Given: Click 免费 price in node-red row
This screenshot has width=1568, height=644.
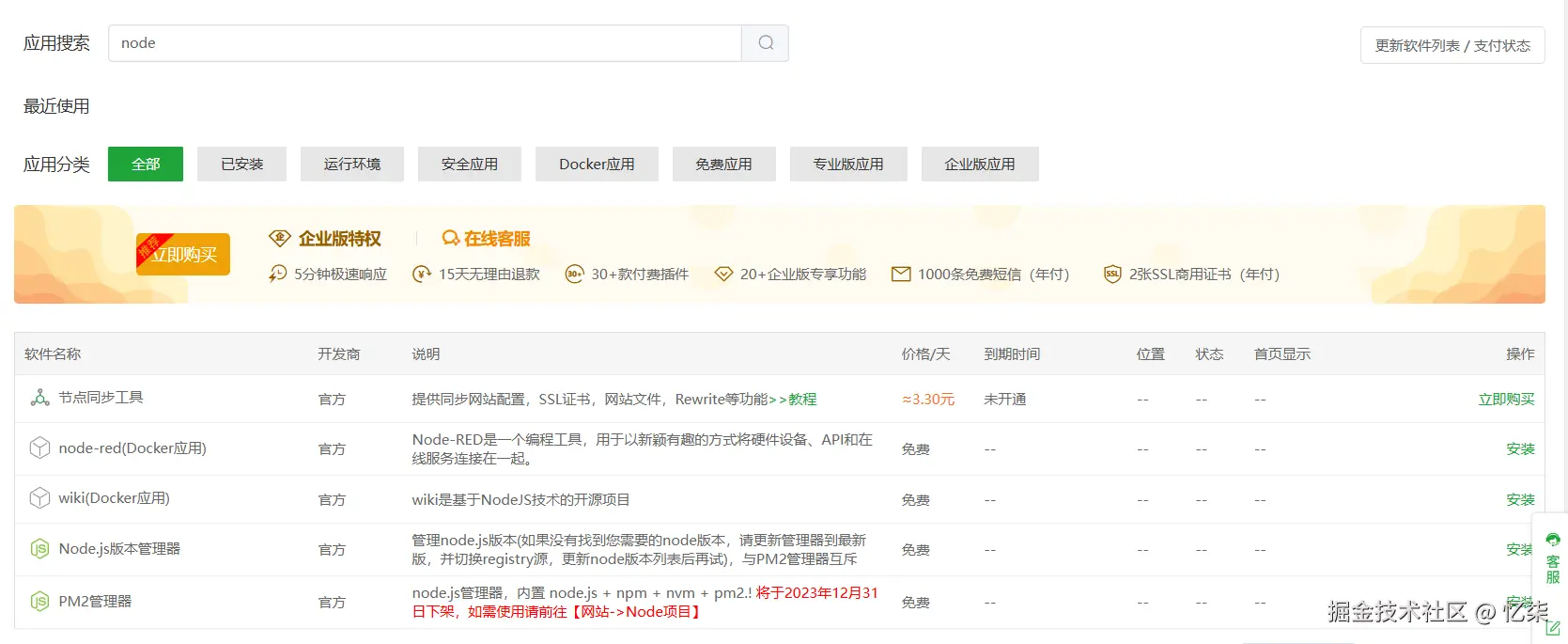Looking at the screenshot, I should point(915,449).
